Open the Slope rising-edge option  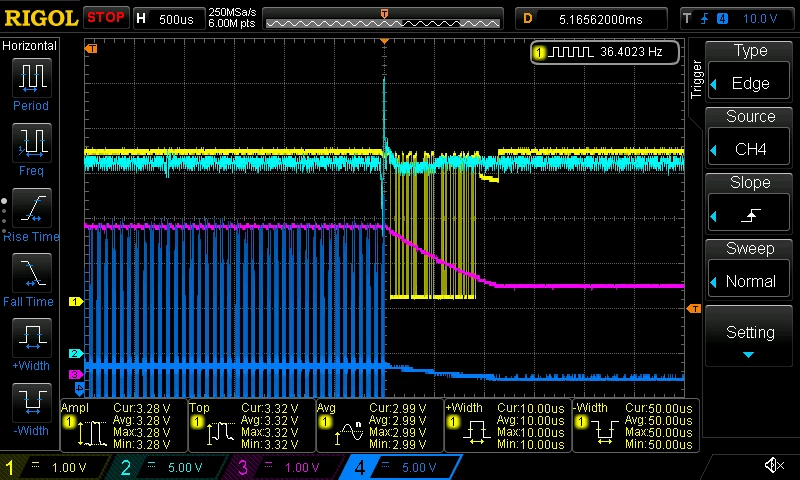click(749, 215)
